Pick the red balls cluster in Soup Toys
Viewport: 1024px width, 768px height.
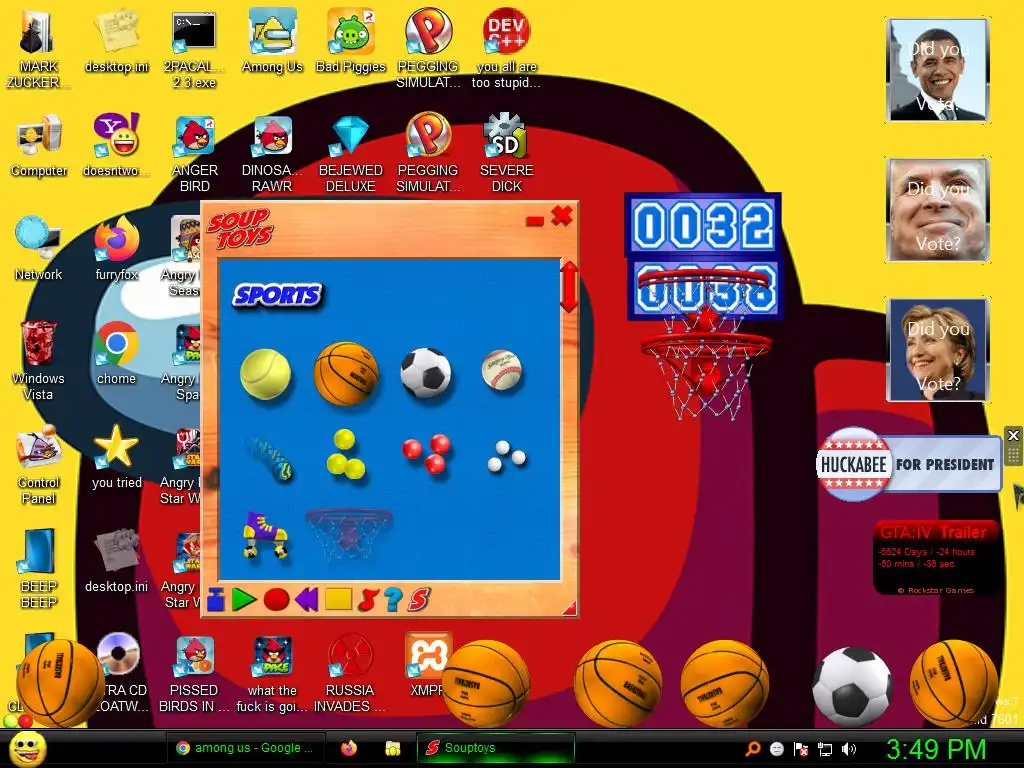tap(426, 454)
